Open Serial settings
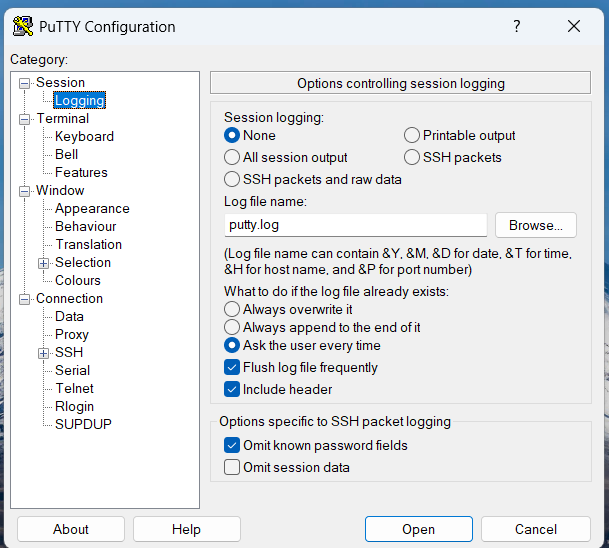609x548 pixels. click(x=72, y=371)
